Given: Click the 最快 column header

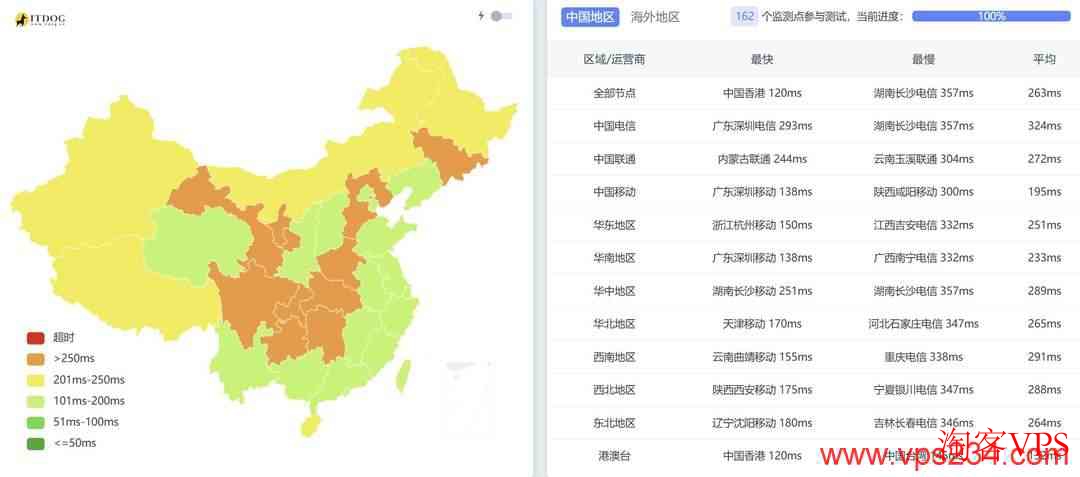Looking at the screenshot, I should pyautogui.click(x=762, y=60).
